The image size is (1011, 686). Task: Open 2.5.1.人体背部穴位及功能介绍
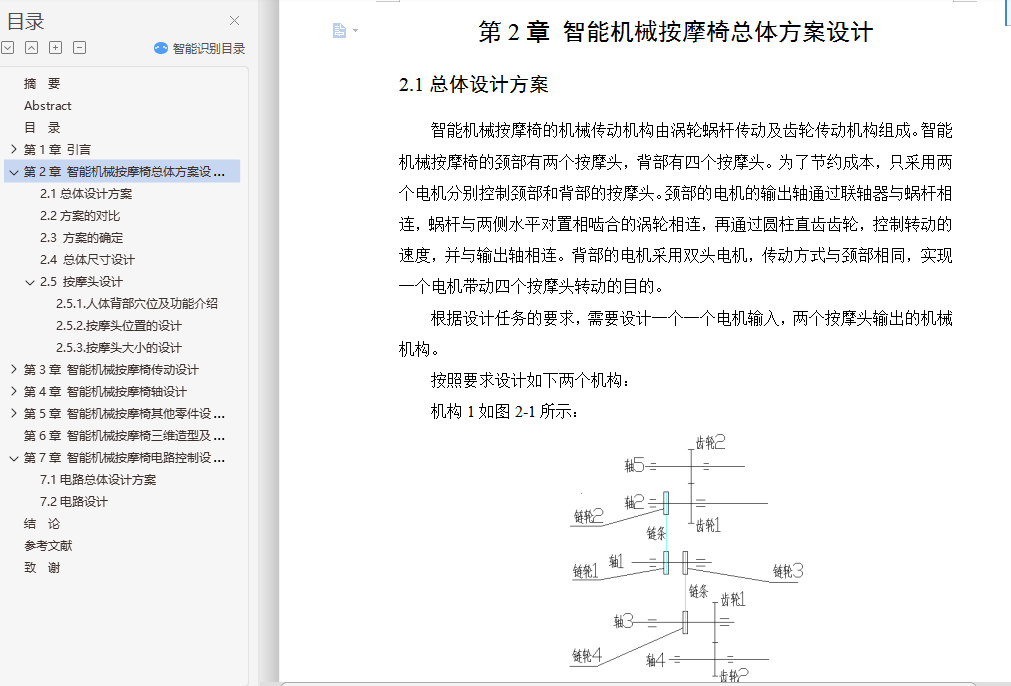coord(137,304)
